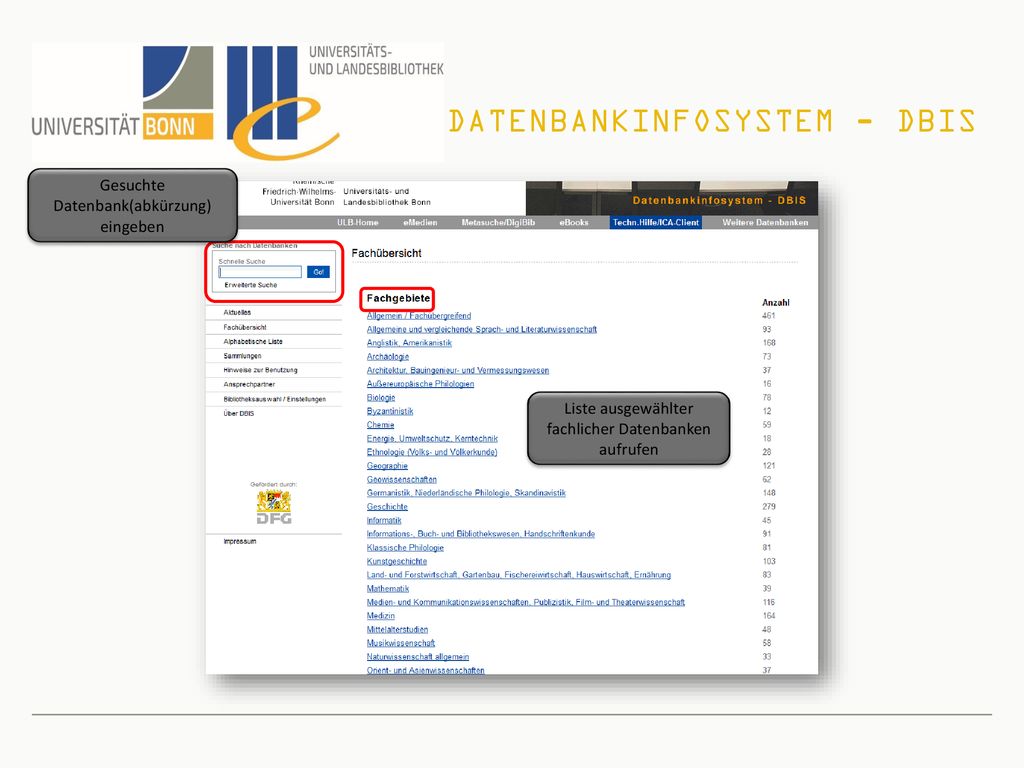Click the Go! search button

(x=318, y=272)
